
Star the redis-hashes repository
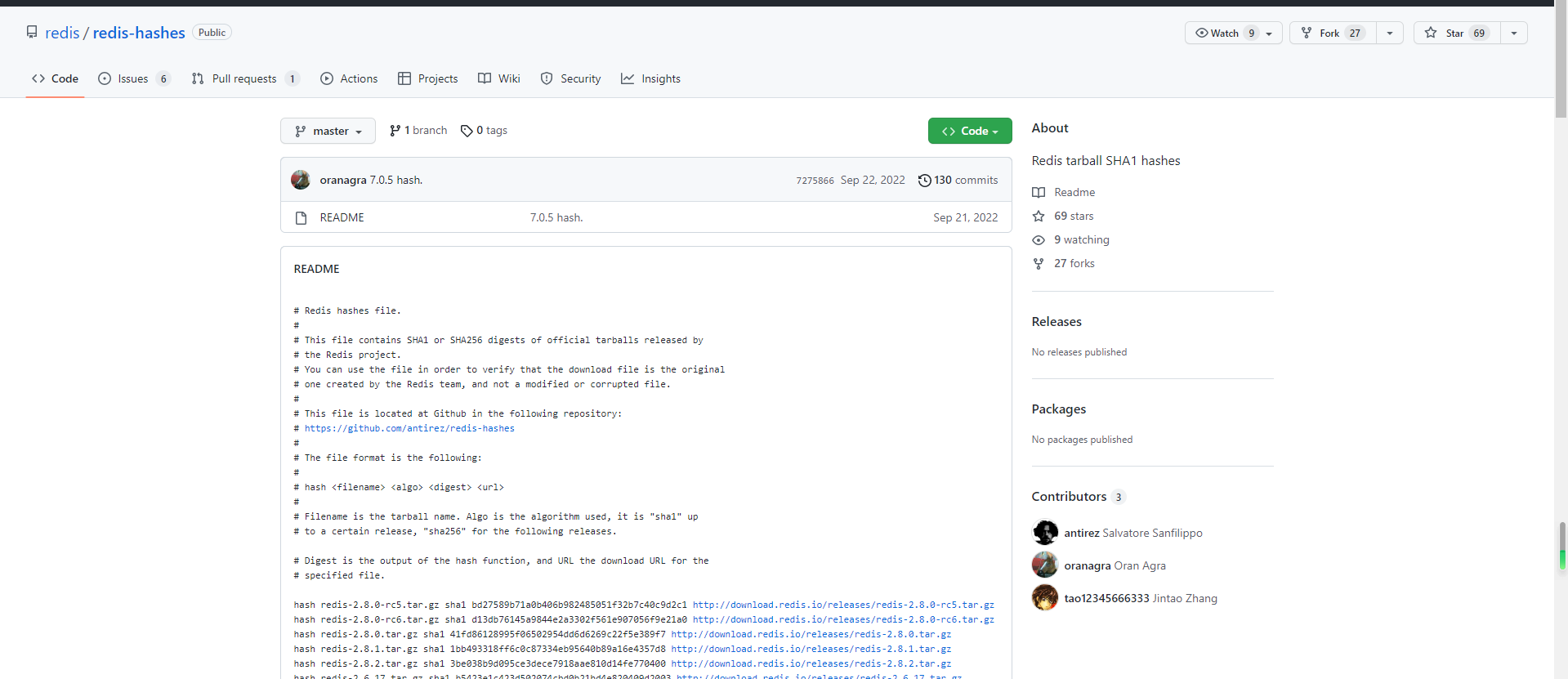(1455, 33)
